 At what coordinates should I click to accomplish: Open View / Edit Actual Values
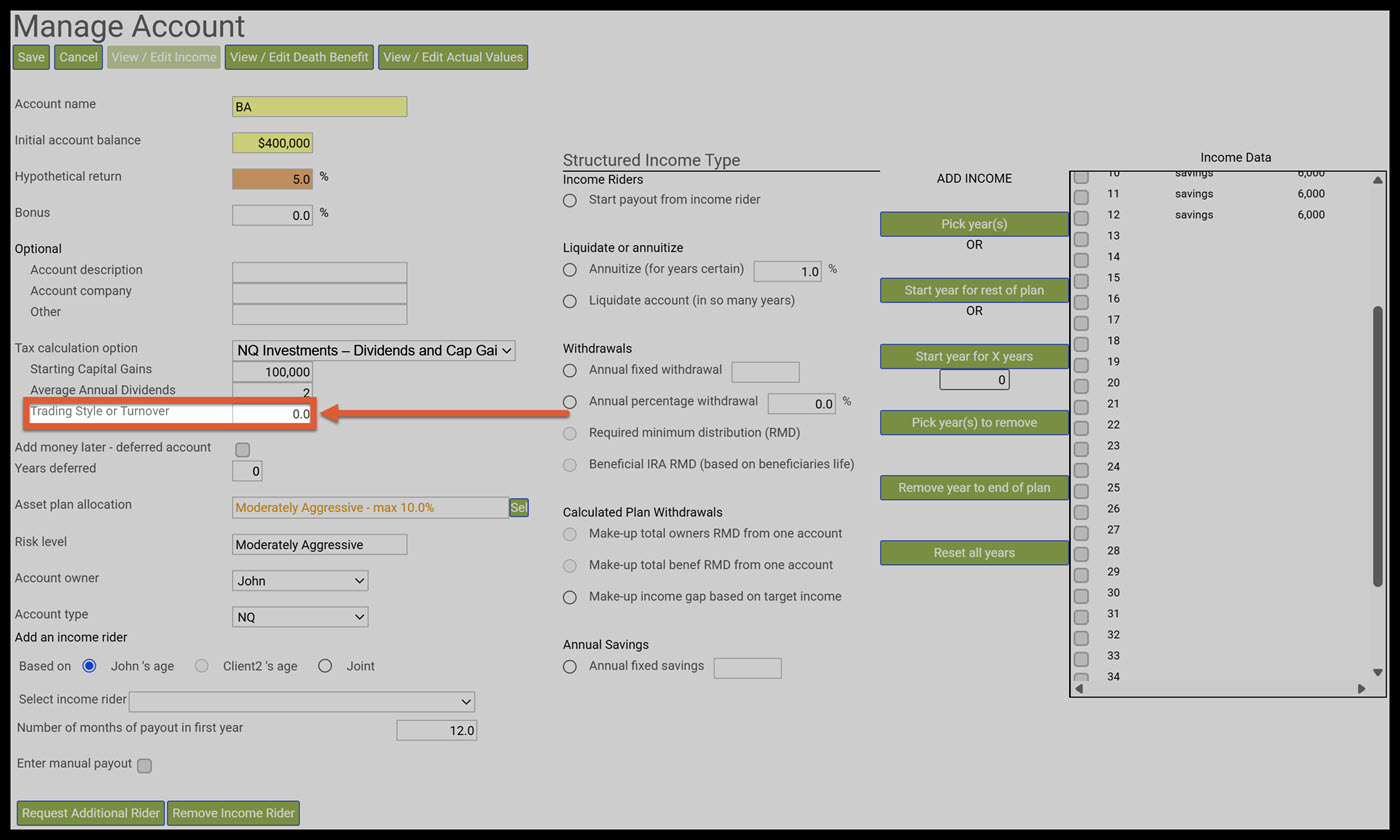click(453, 57)
